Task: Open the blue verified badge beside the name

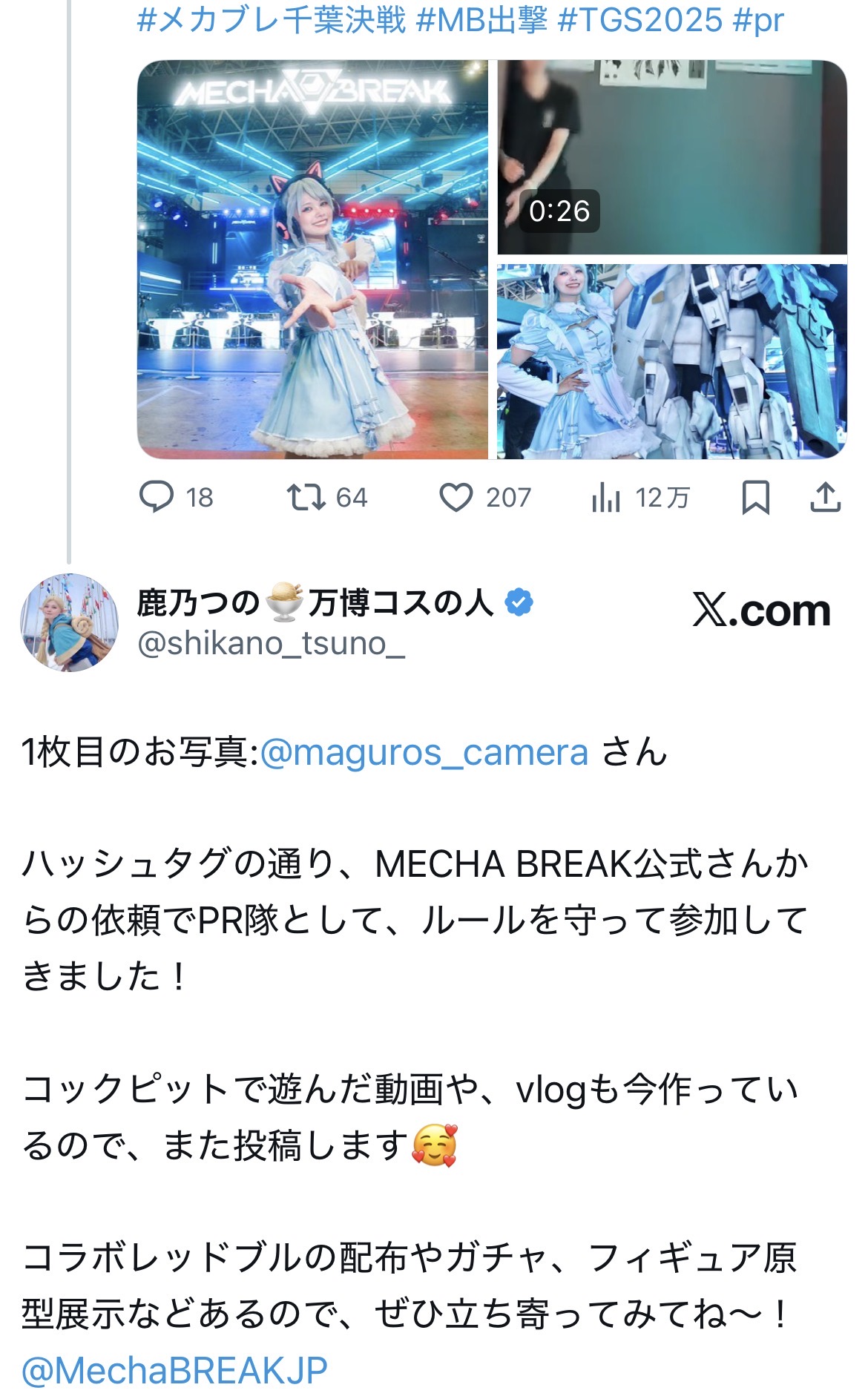Action: coord(519,602)
